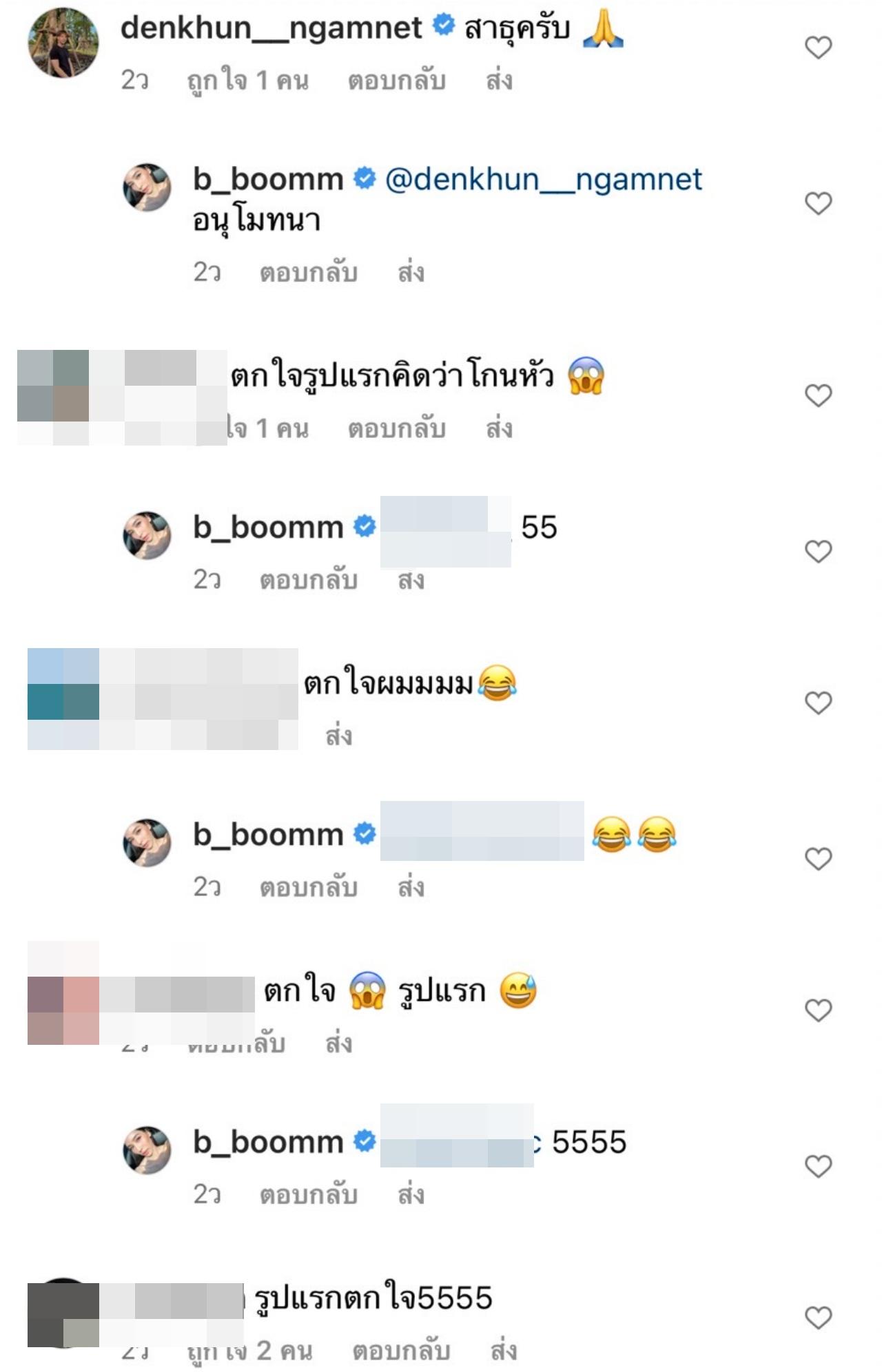Viewport: 882px width, 1372px height.
Task: Heart the ตกใจ รูปแรก comment
Action: 819,1010
